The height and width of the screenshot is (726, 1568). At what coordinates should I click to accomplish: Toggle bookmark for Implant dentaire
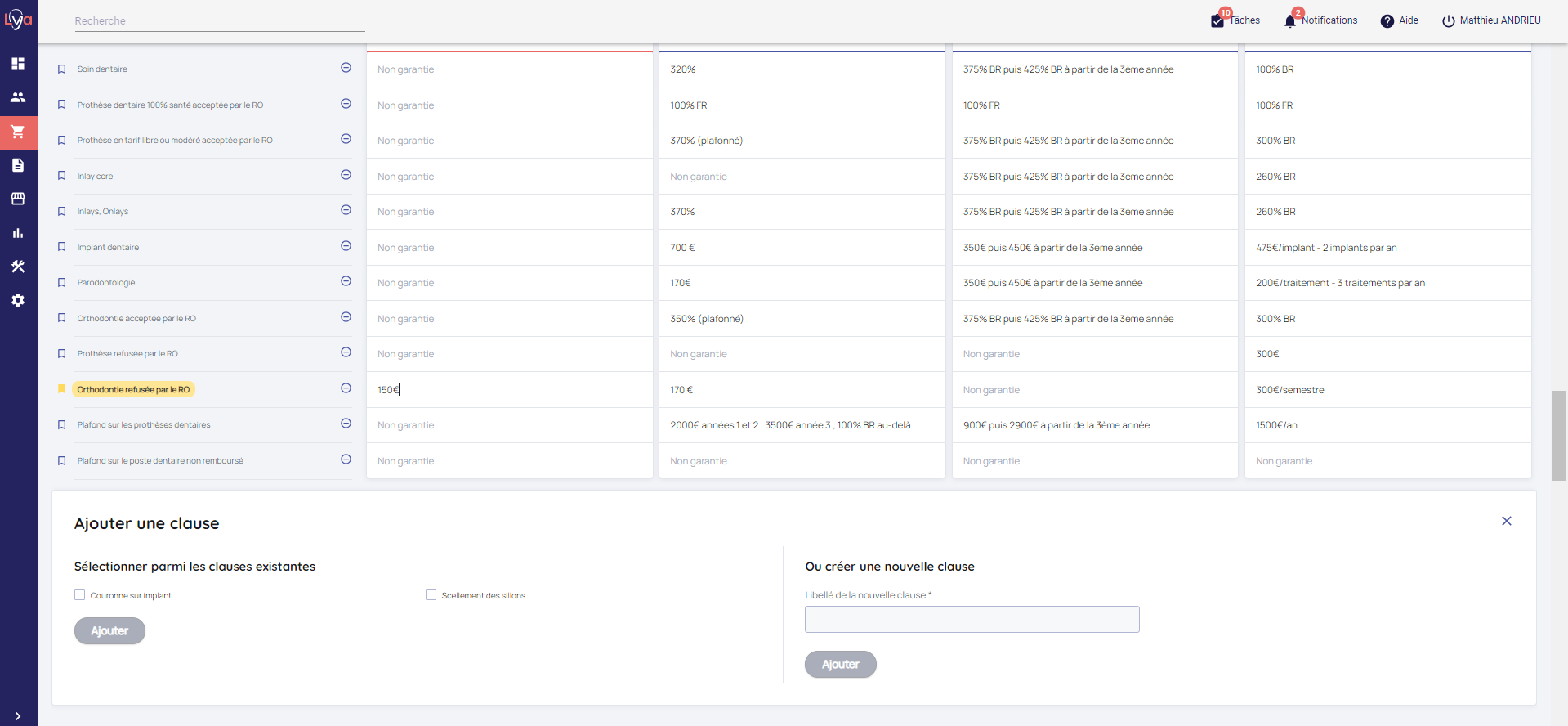[61, 247]
